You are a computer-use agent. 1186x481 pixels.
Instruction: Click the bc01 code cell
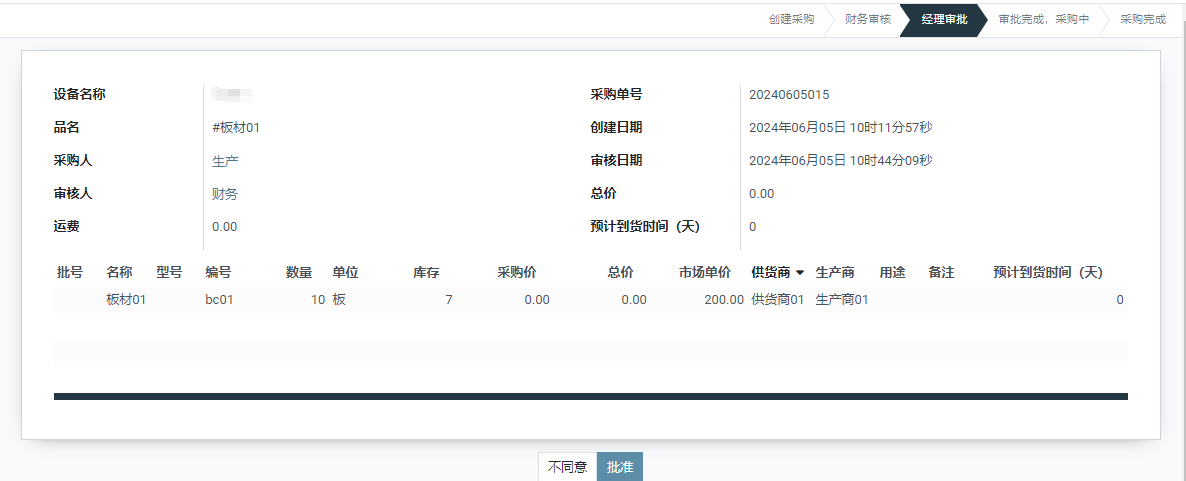[219, 299]
